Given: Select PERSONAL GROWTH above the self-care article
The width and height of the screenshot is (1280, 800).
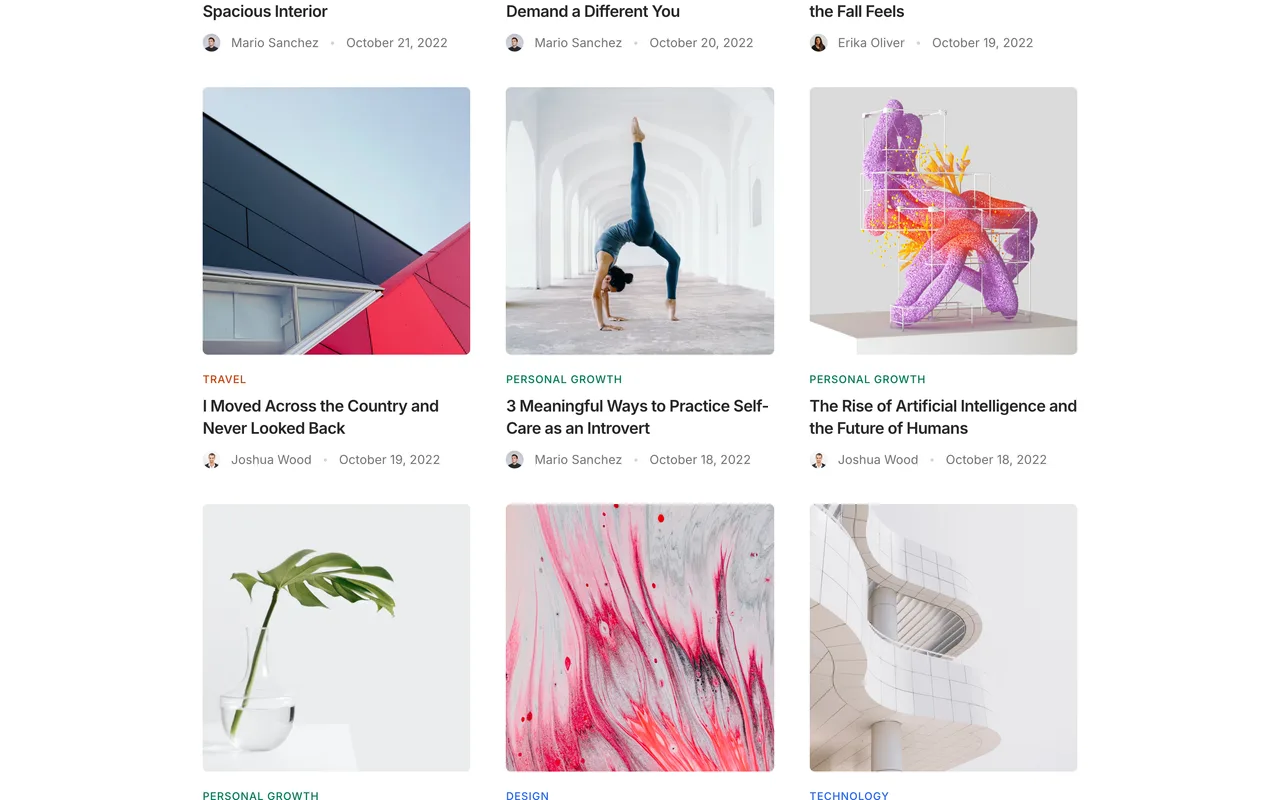Looking at the screenshot, I should [564, 380].
